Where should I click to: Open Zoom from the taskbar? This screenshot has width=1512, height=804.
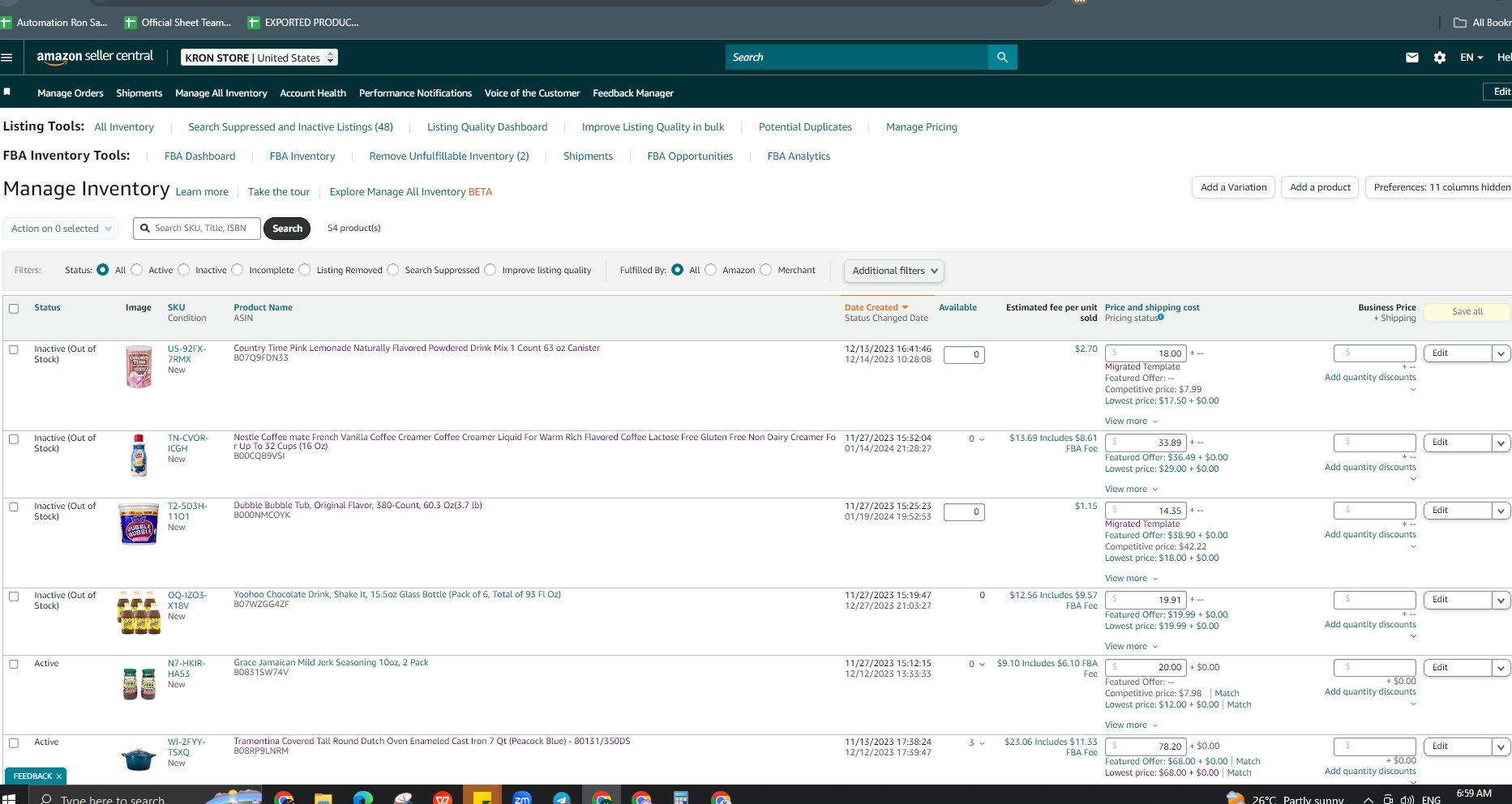coord(521,798)
